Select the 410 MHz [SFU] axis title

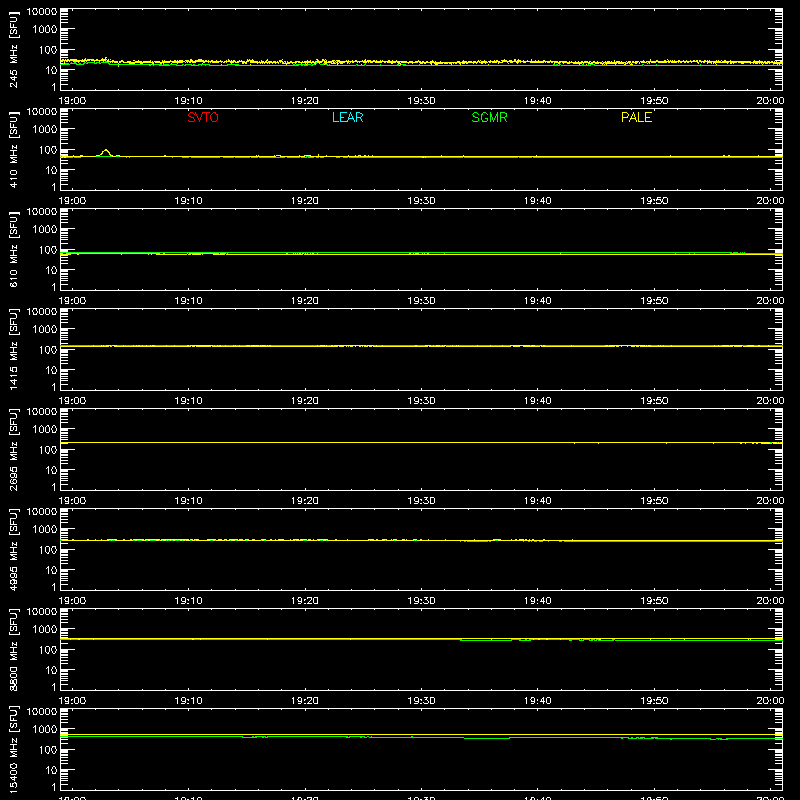13,149
